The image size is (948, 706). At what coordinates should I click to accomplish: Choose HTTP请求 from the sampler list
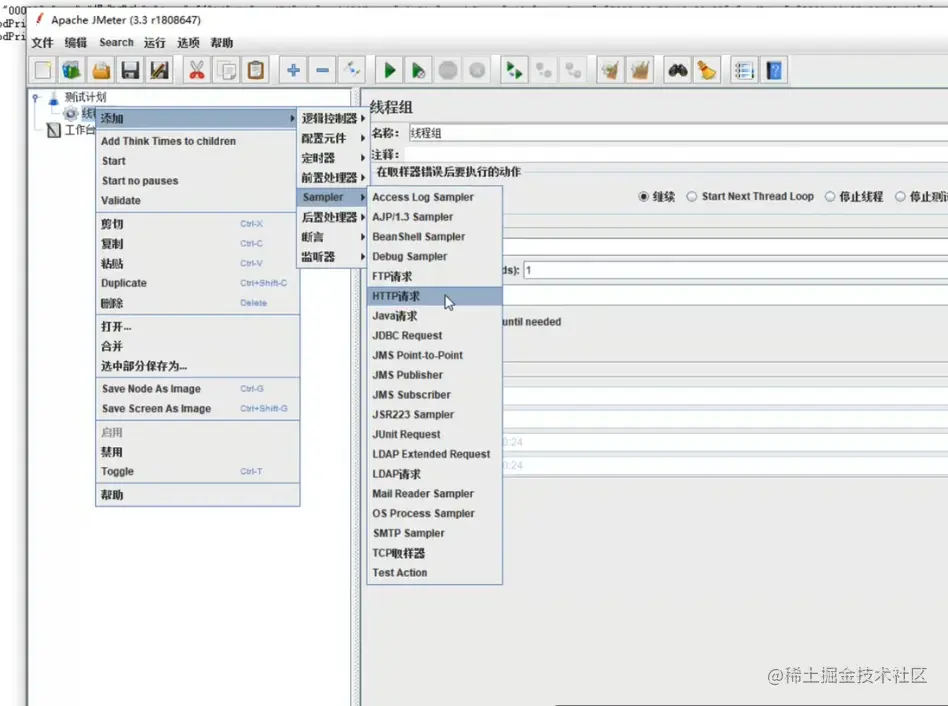click(435, 296)
